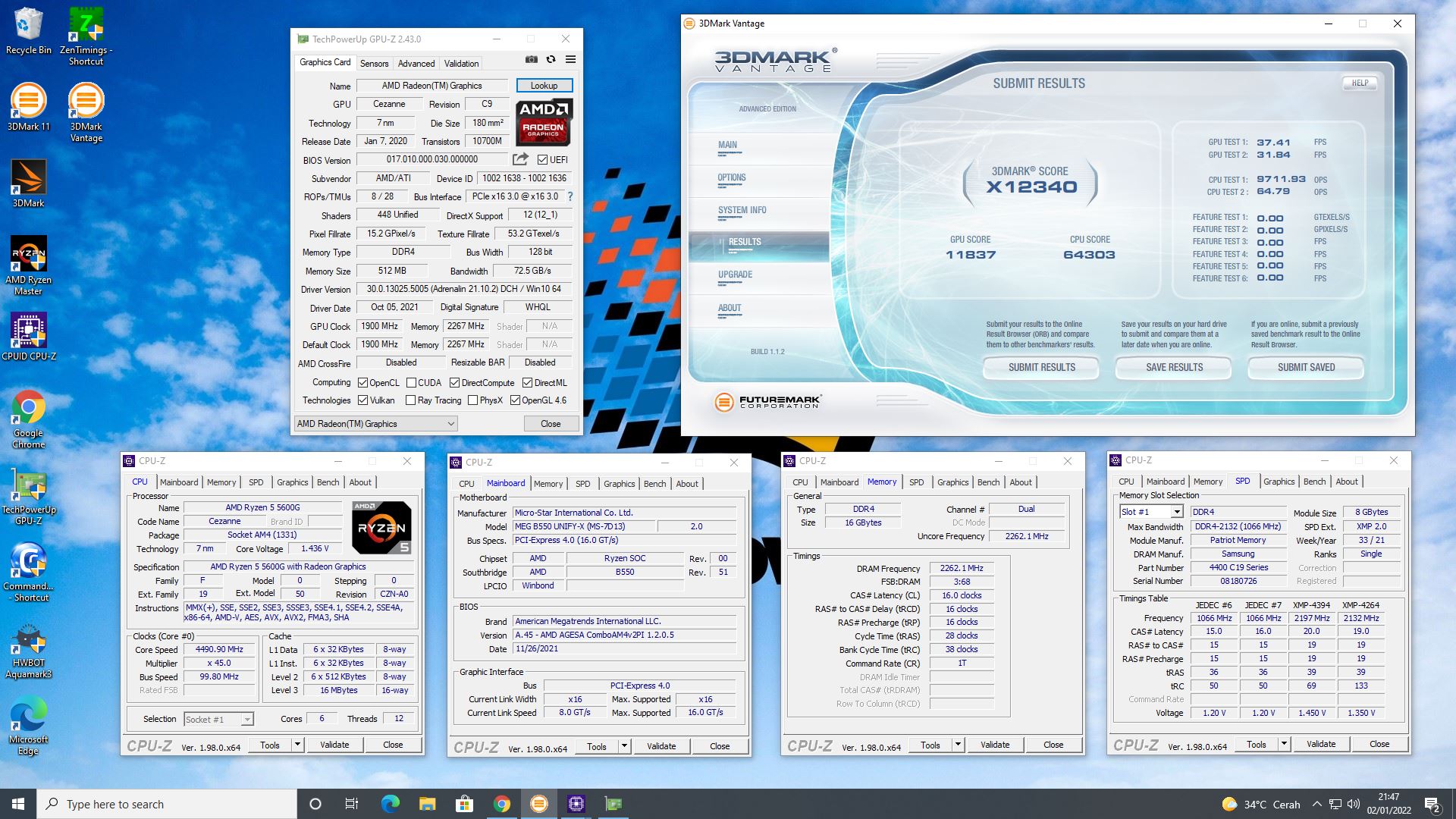Toggle the PhysX checkbox
1456x819 pixels.
tap(472, 400)
